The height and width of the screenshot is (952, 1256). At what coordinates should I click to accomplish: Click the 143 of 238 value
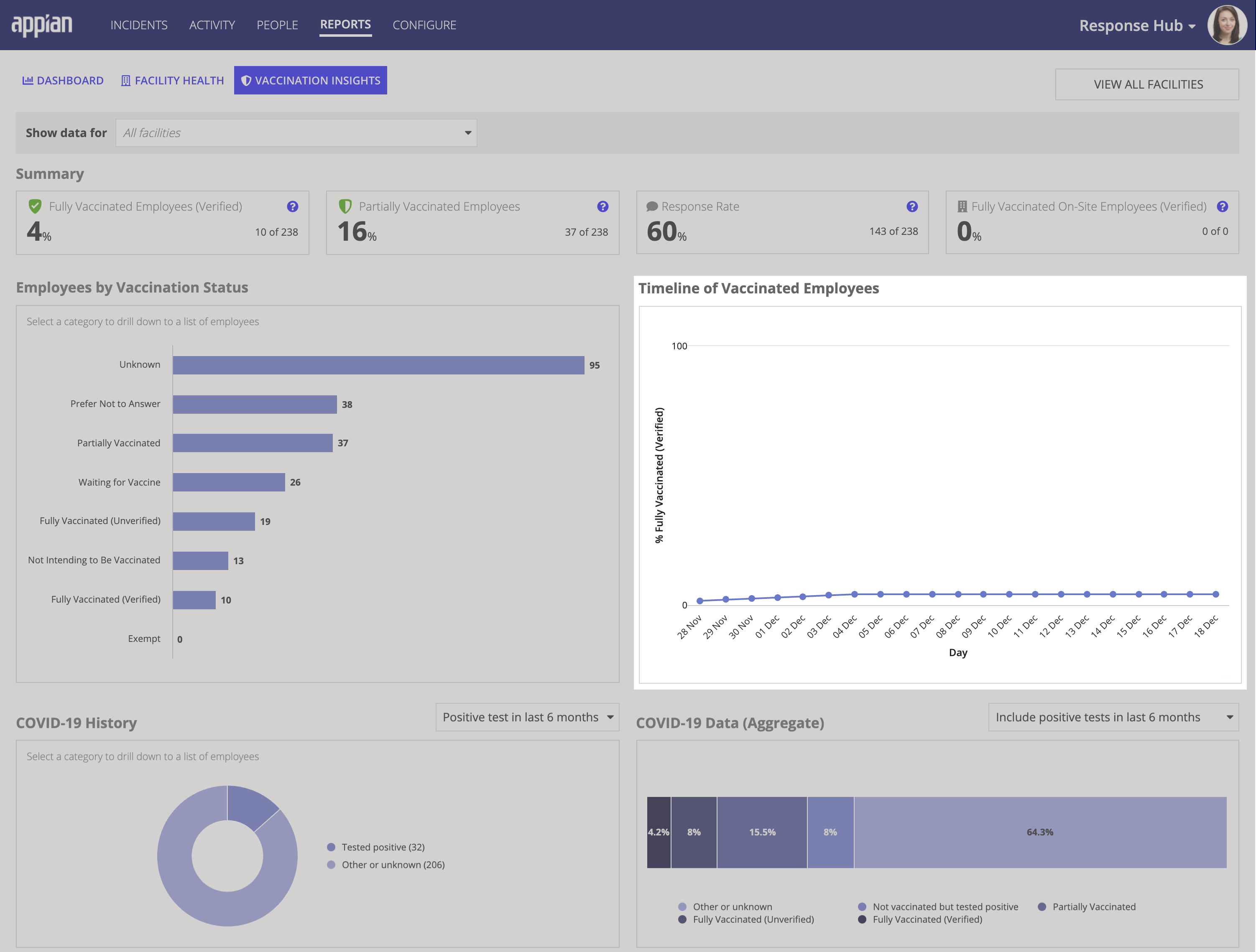893,231
